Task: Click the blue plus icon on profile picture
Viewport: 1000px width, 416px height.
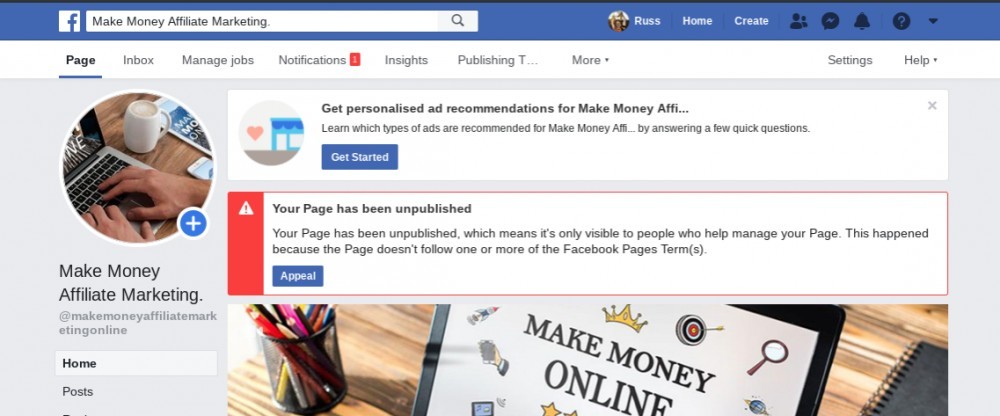Action: coord(193,223)
